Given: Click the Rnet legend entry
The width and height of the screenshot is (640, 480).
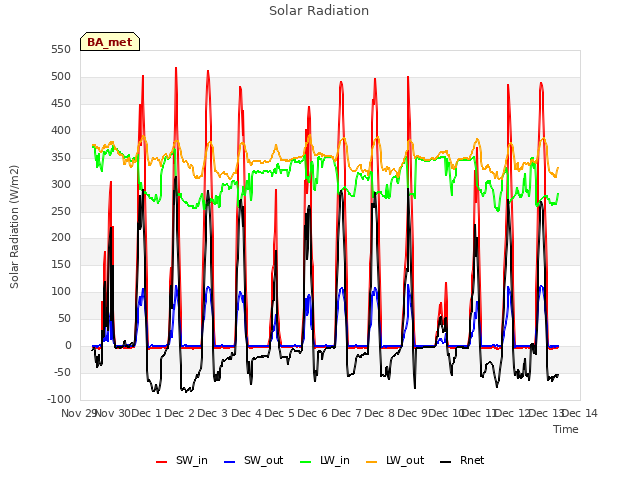Looking at the screenshot, I should (x=462, y=461).
